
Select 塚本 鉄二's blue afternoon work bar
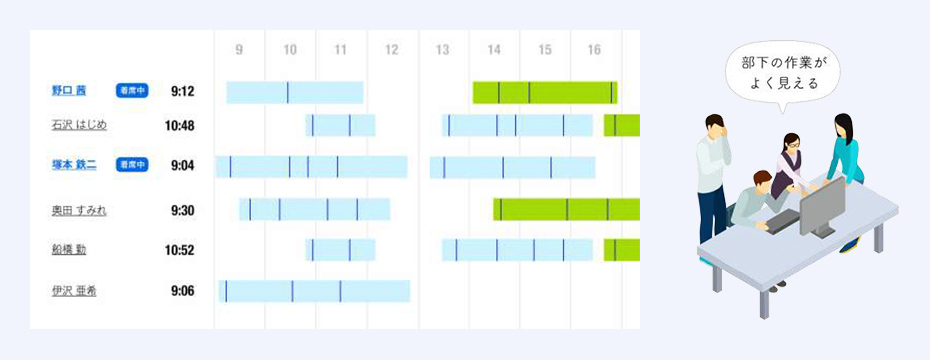click(x=512, y=167)
